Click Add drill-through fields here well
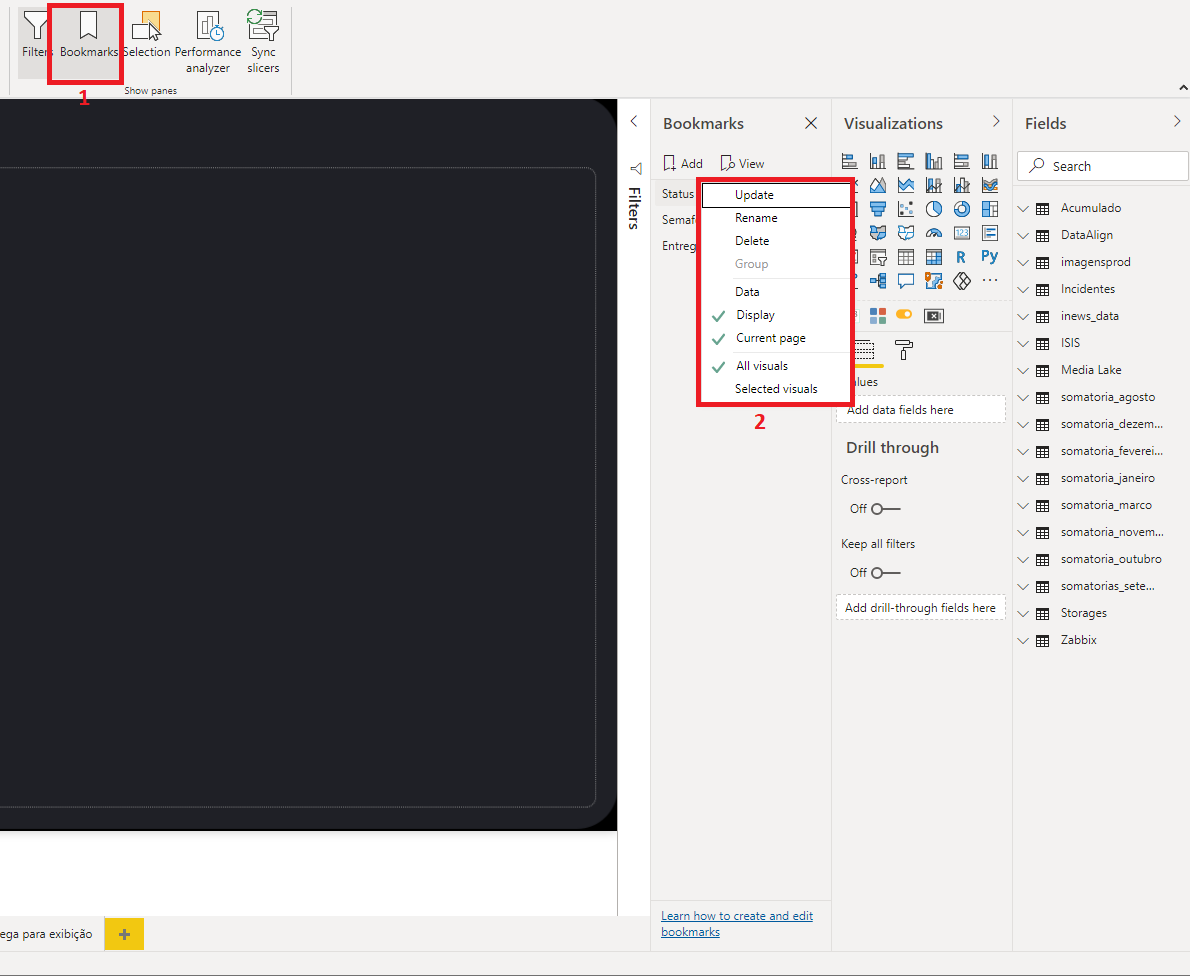The width and height of the screenshot is (1190, 976). pyautogui.click(x=921, y=608)
